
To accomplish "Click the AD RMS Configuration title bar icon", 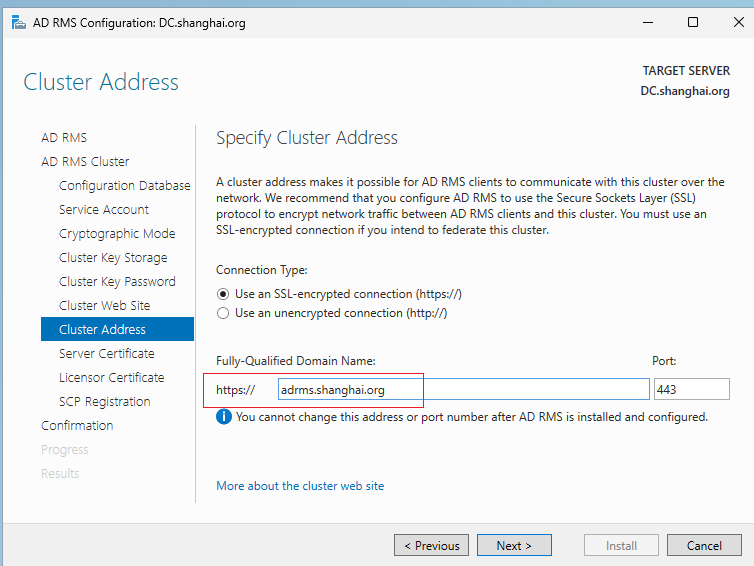I will [x=18, y=23].
